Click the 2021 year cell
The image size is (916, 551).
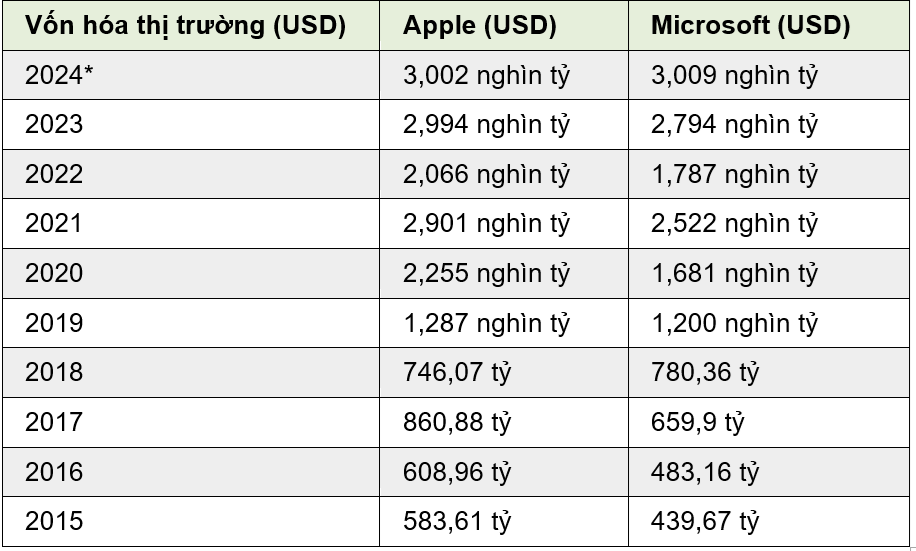pos(54,224)
